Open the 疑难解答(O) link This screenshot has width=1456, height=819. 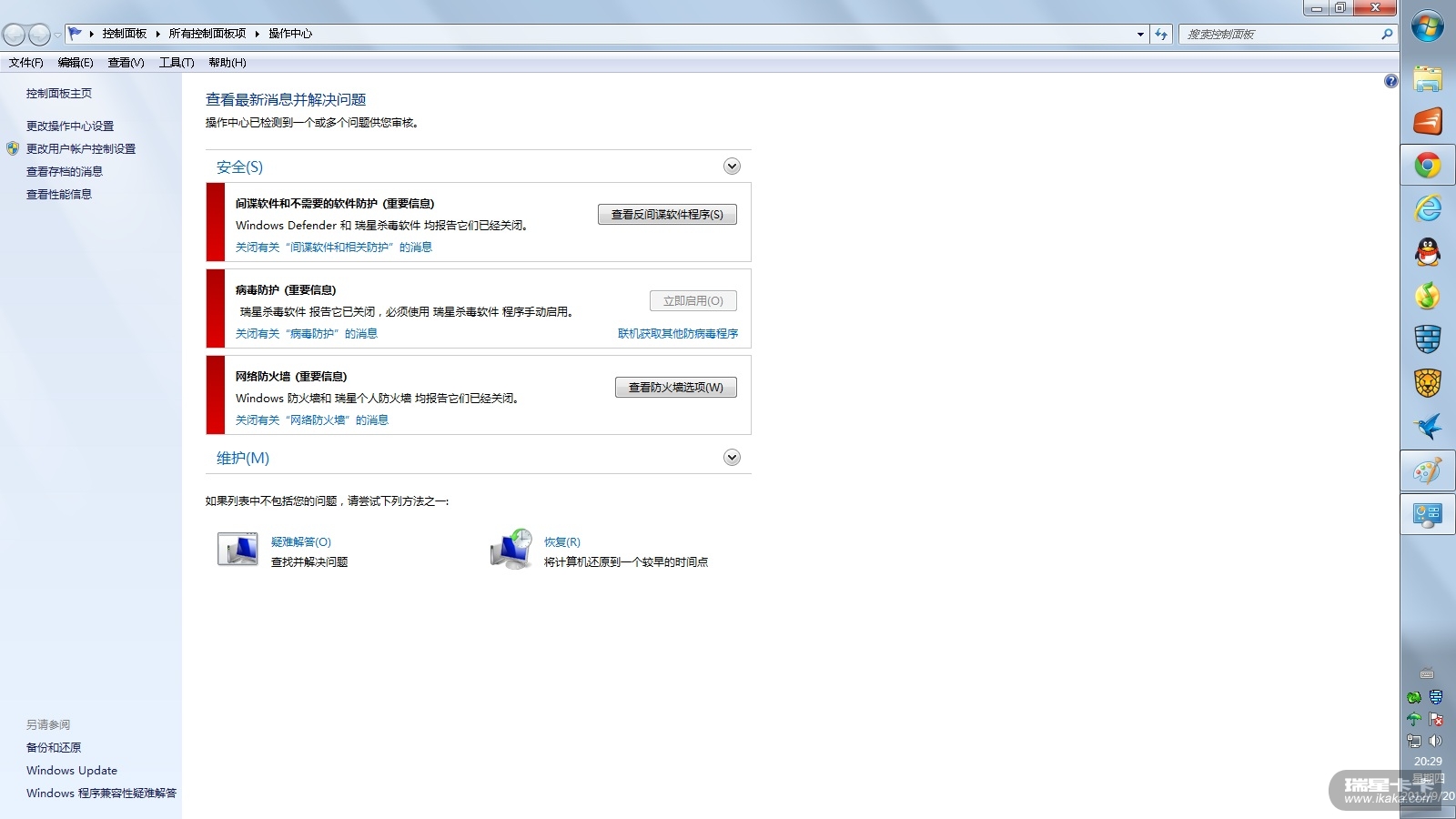301,542
